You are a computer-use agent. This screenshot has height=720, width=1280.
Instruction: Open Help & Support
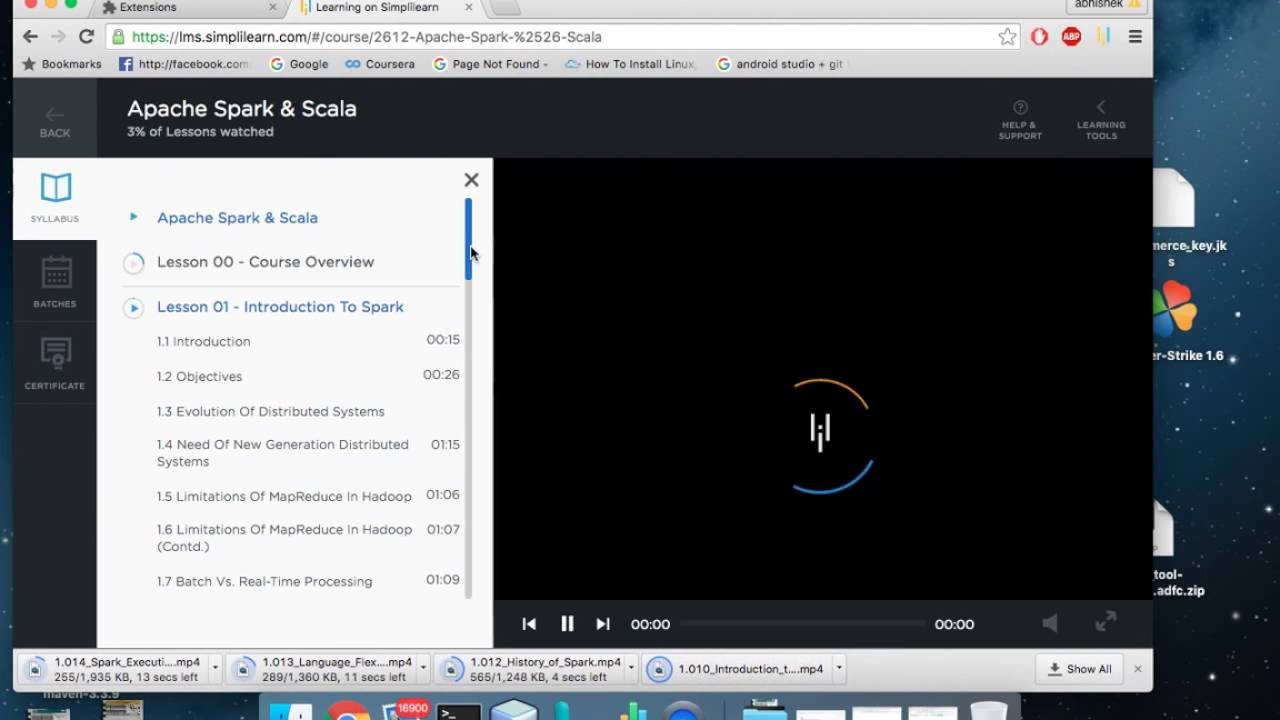1020,120
